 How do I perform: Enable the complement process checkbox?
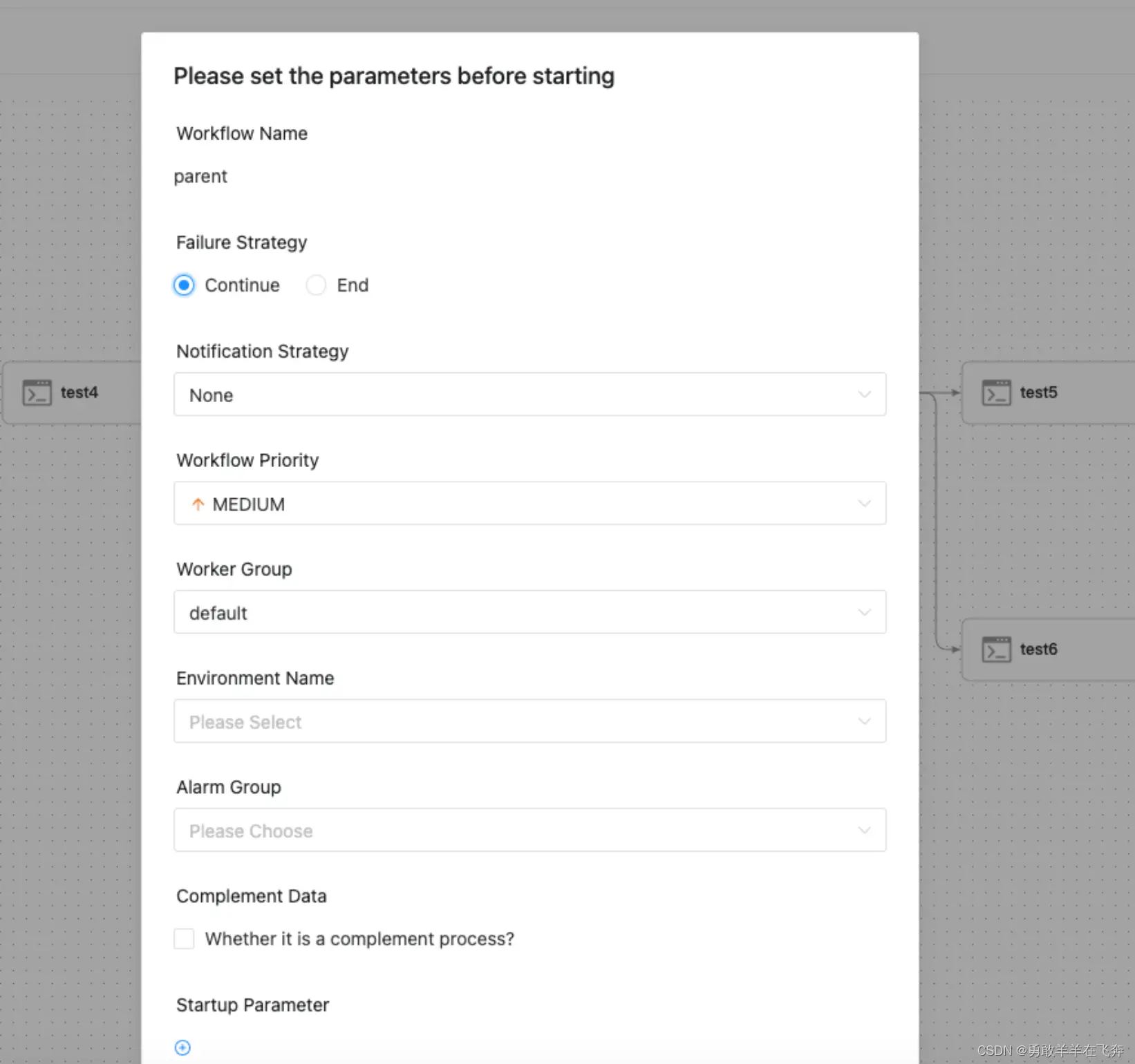pyautogui.click(x=184, y=939)
